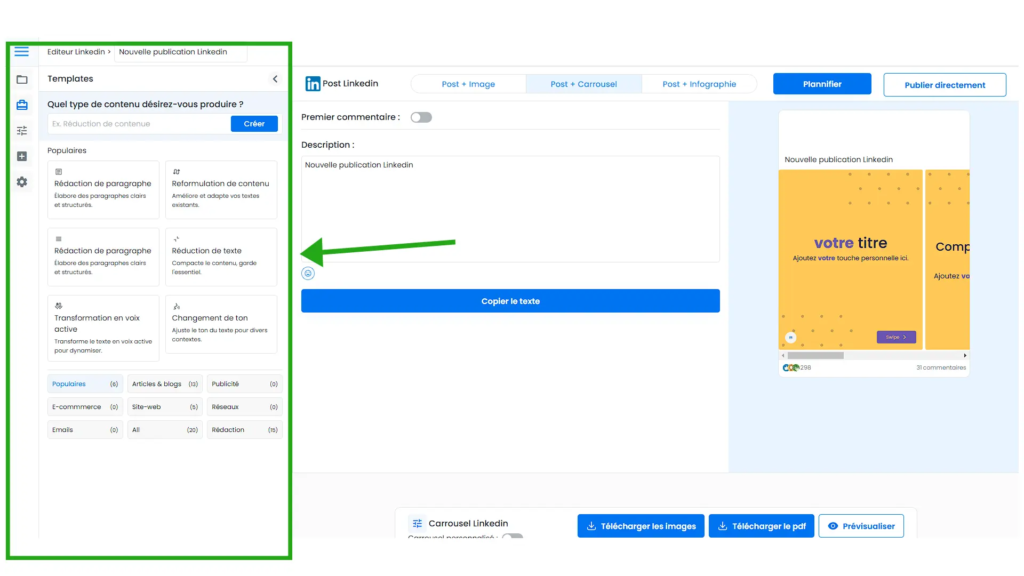
Task: Click the round avatar icon on the first slide
Action: coord(790,338)
